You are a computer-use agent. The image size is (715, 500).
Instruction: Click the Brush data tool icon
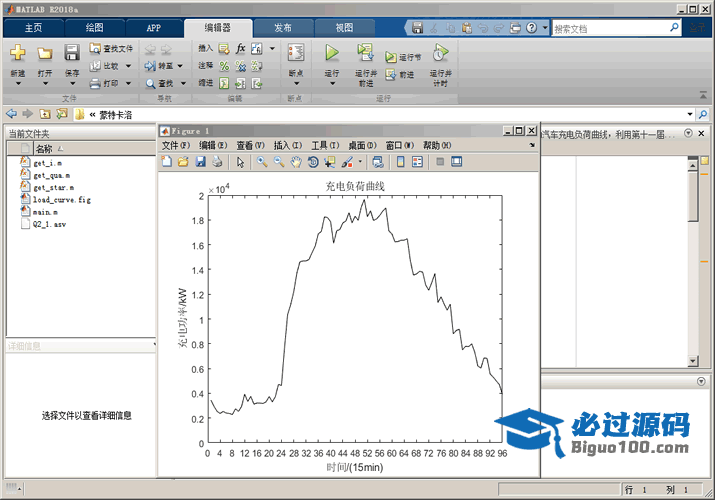(x=347, y=161)
